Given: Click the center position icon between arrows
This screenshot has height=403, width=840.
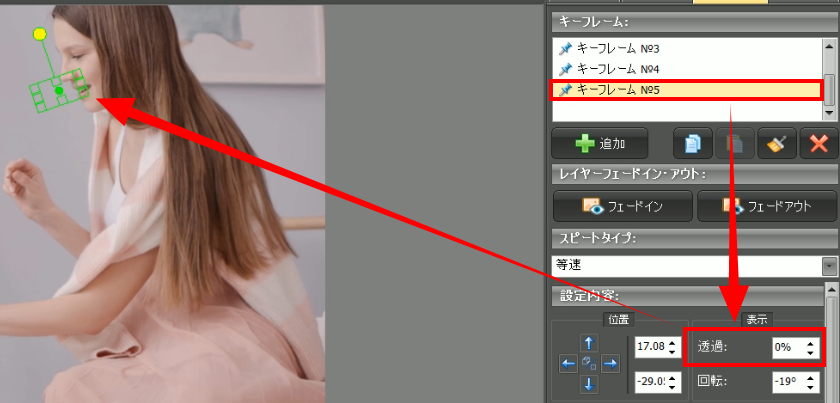Looking at the screenshot, I should pos(588,364).
